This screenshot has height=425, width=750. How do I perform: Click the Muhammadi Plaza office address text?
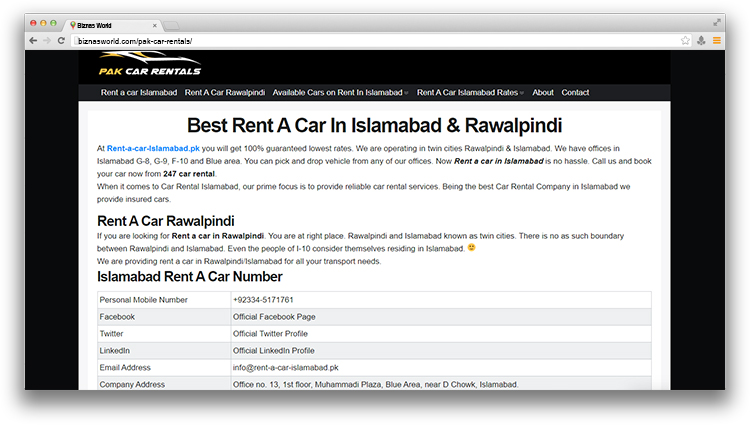coord(375,384)
